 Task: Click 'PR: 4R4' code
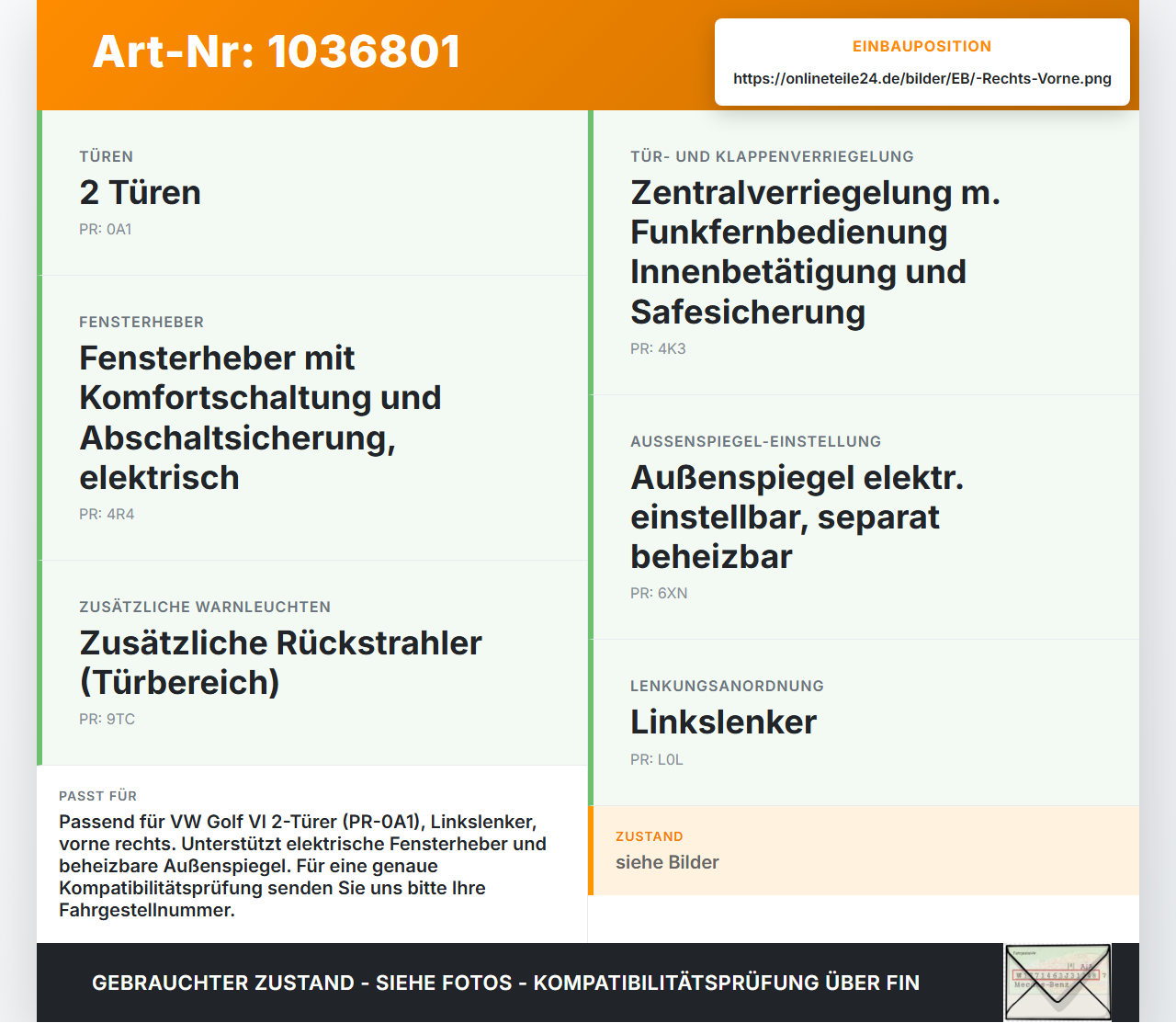(107, 514)
